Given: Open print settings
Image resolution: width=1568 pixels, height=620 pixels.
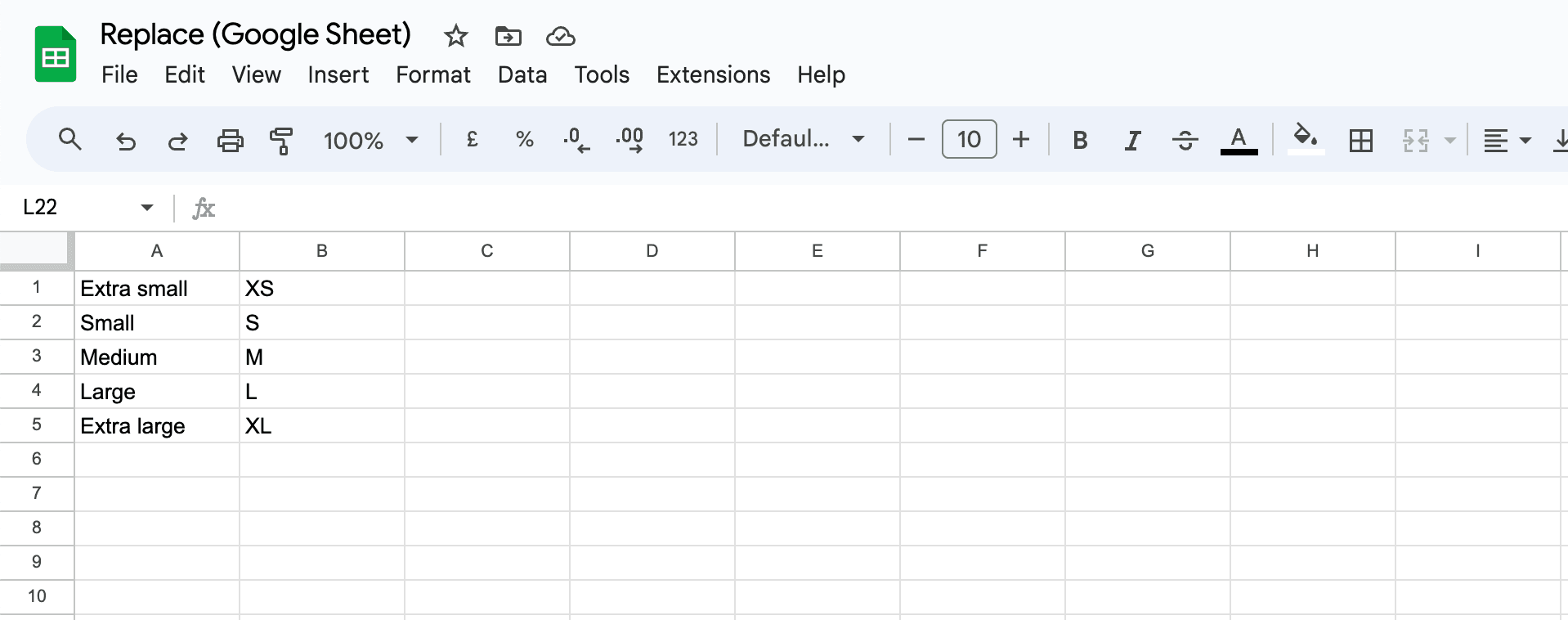Looking at the screenshot, I should [x=230, y=140].
